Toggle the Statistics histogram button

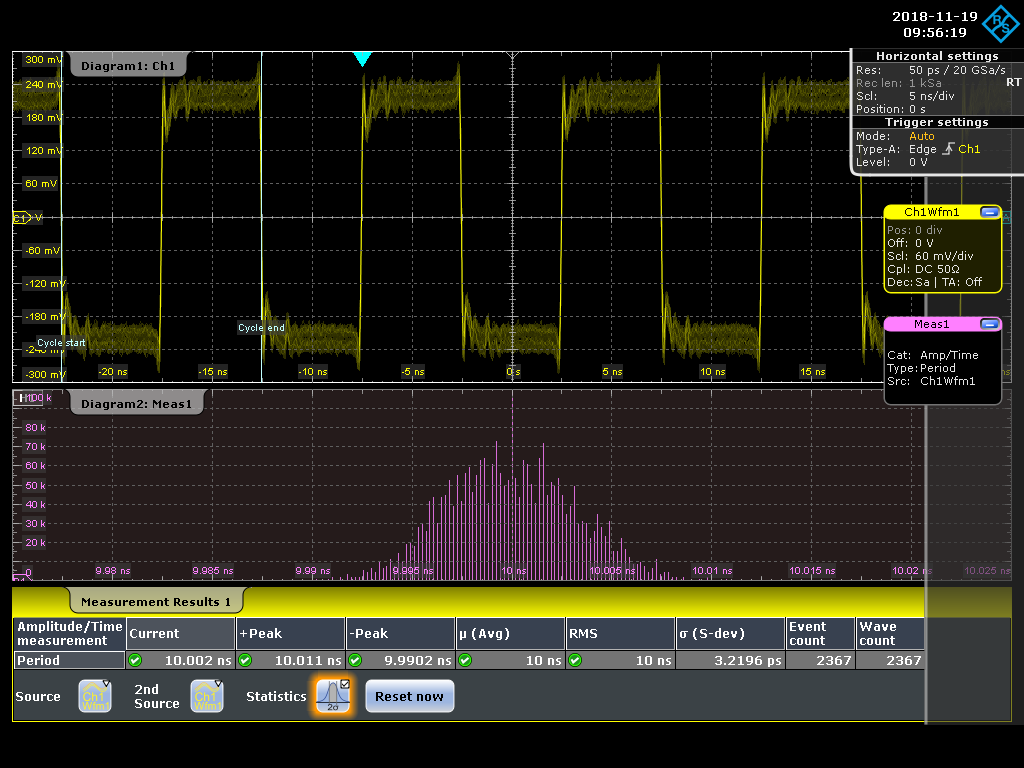(x=333, y=696)
